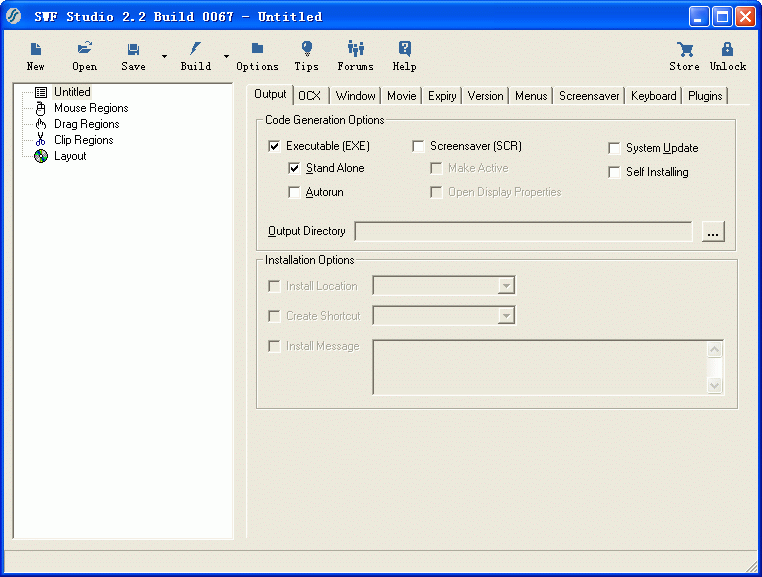Minimize the SWF Studio window

point(699,17)
